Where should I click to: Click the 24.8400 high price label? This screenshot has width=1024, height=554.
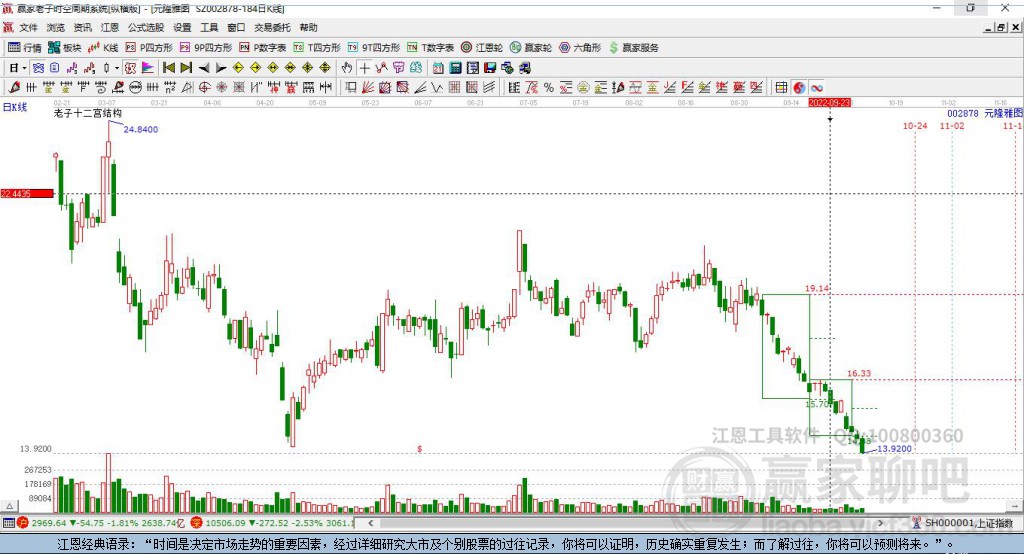[140, 129]
